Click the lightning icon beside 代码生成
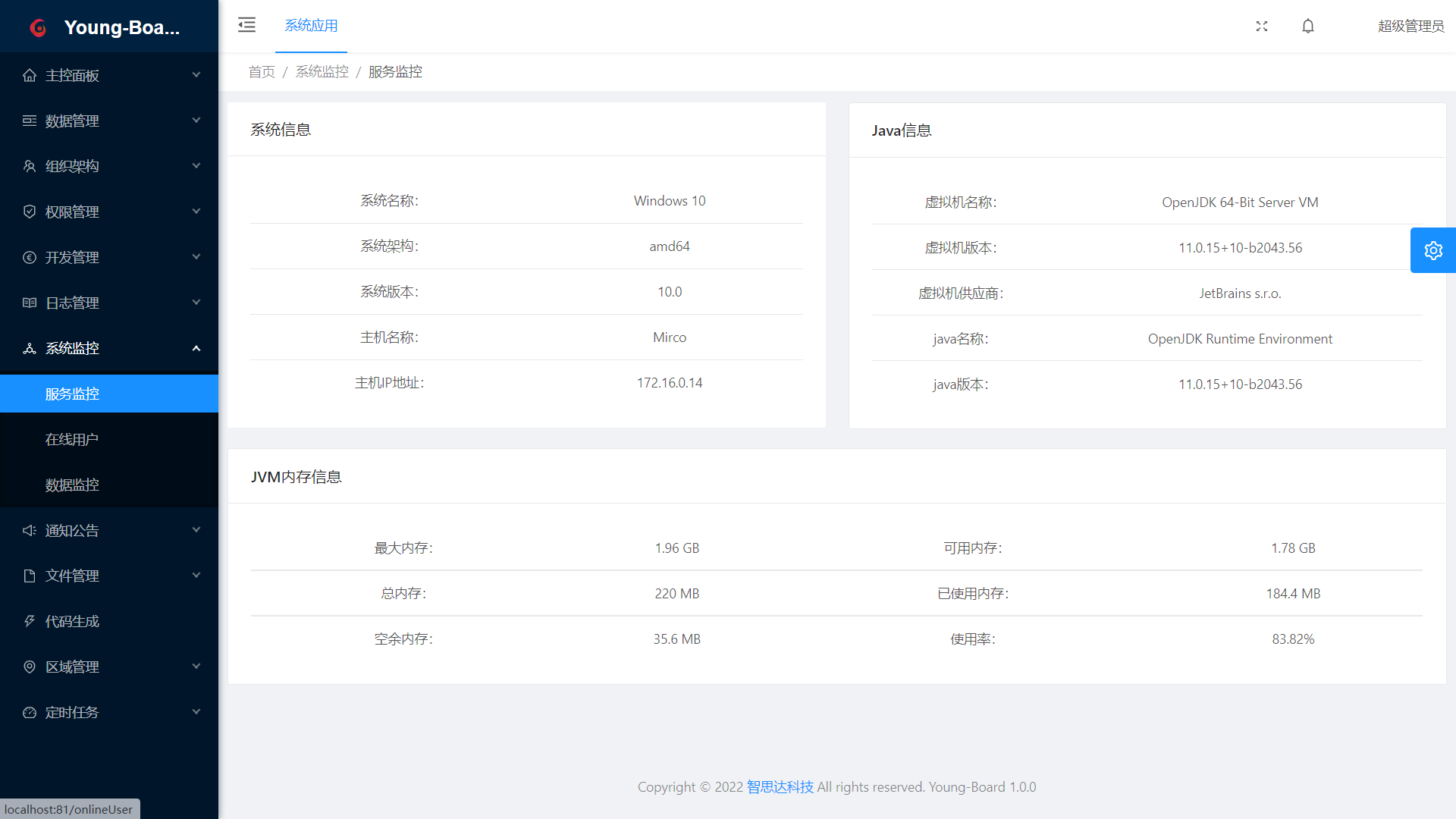This screenshot has height=819, width=1456. point(30,621)
